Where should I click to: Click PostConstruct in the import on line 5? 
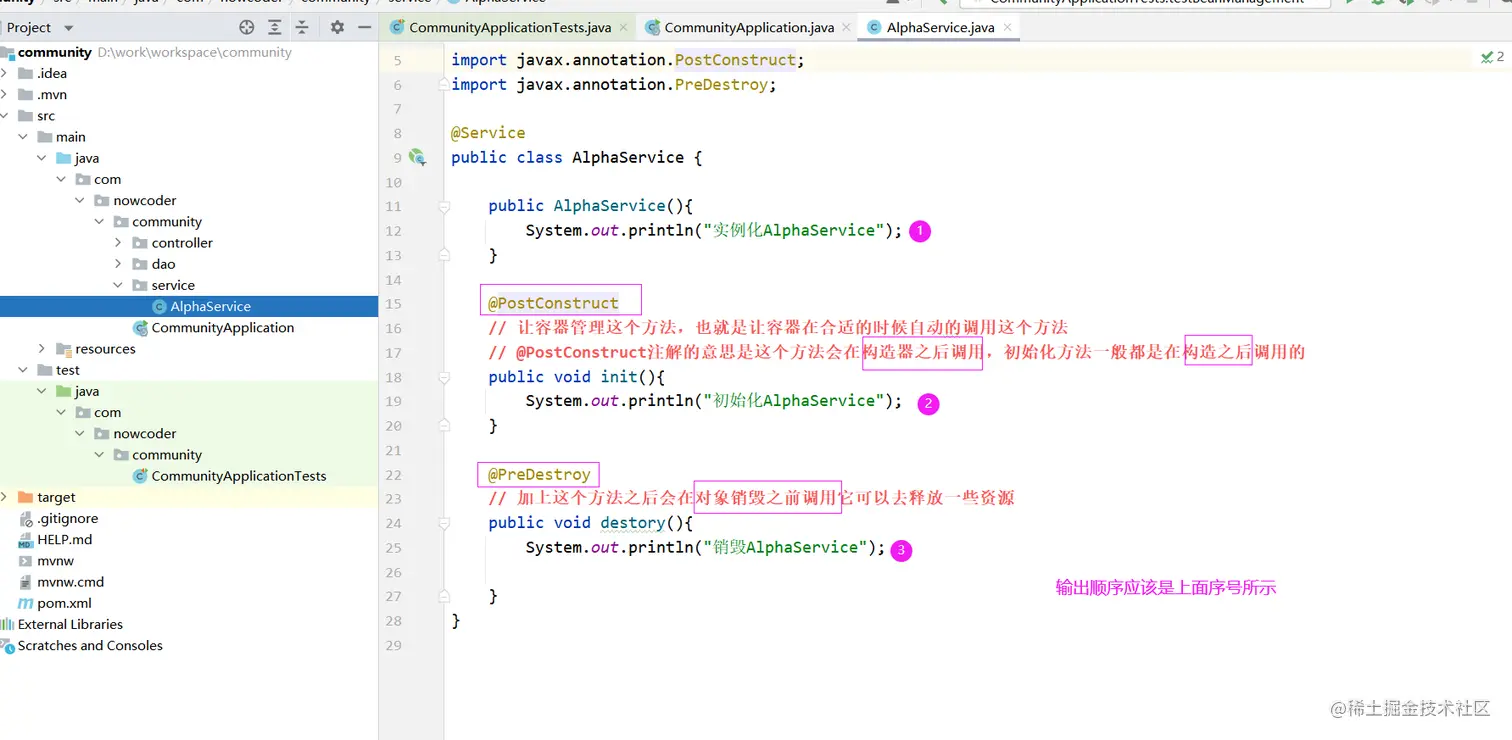pos(735,60)
